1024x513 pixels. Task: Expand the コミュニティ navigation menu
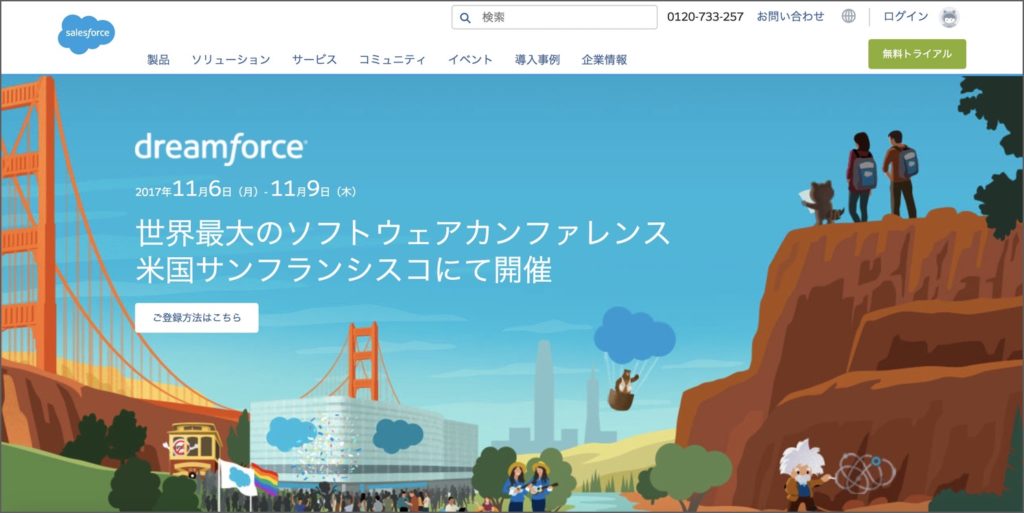[x=392, y=59]
